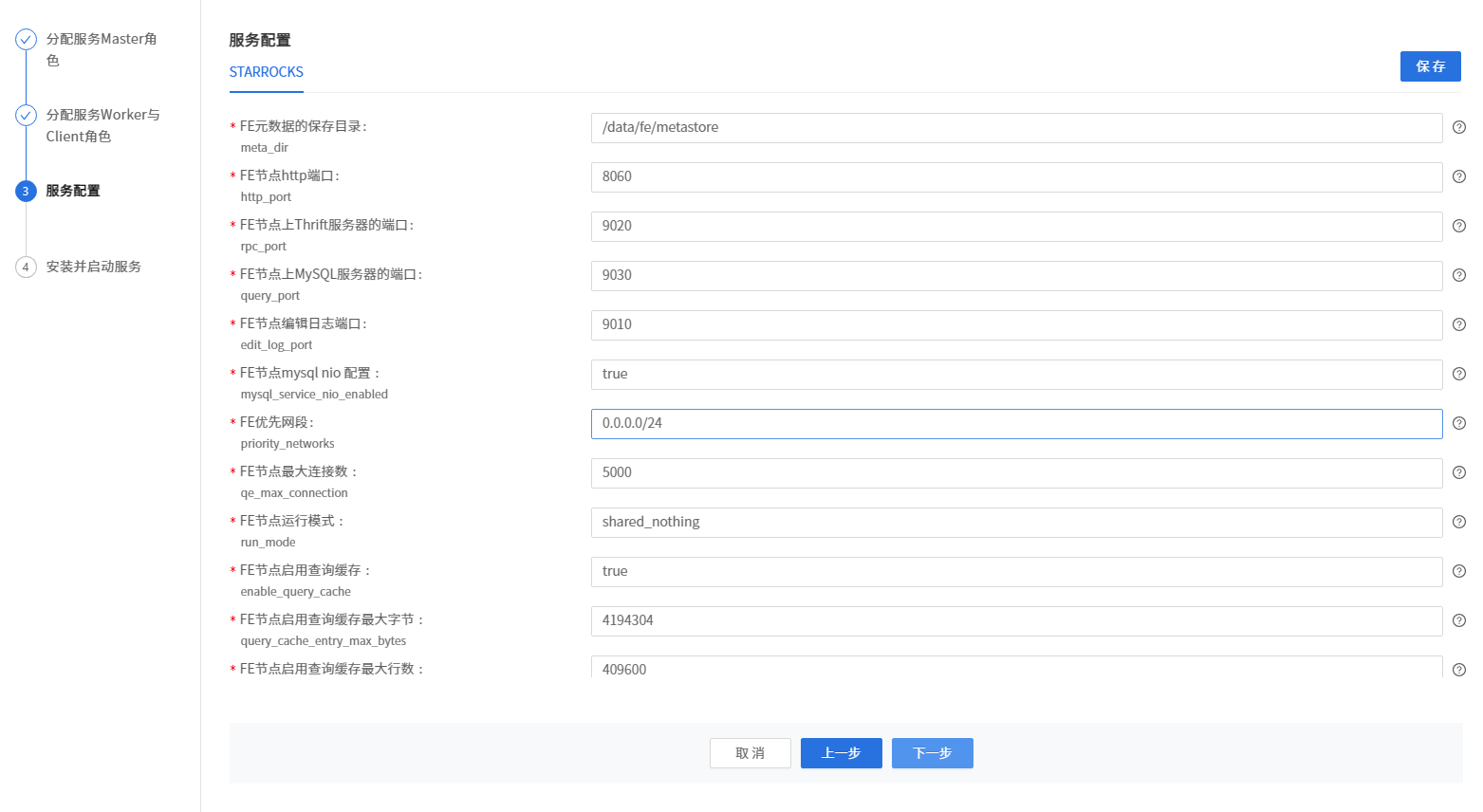Click step 3 circle for 服务配置
Screen dimensions: 1483x812
coord(26,192)
